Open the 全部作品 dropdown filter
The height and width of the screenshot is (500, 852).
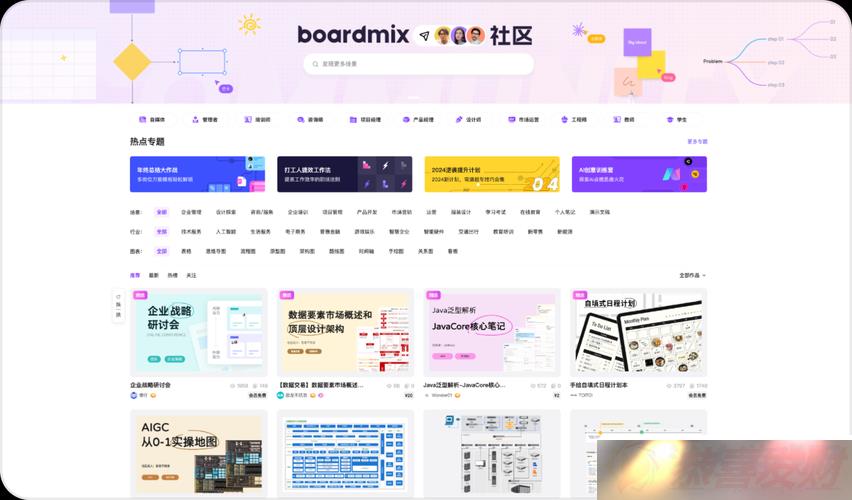[693, 276]
